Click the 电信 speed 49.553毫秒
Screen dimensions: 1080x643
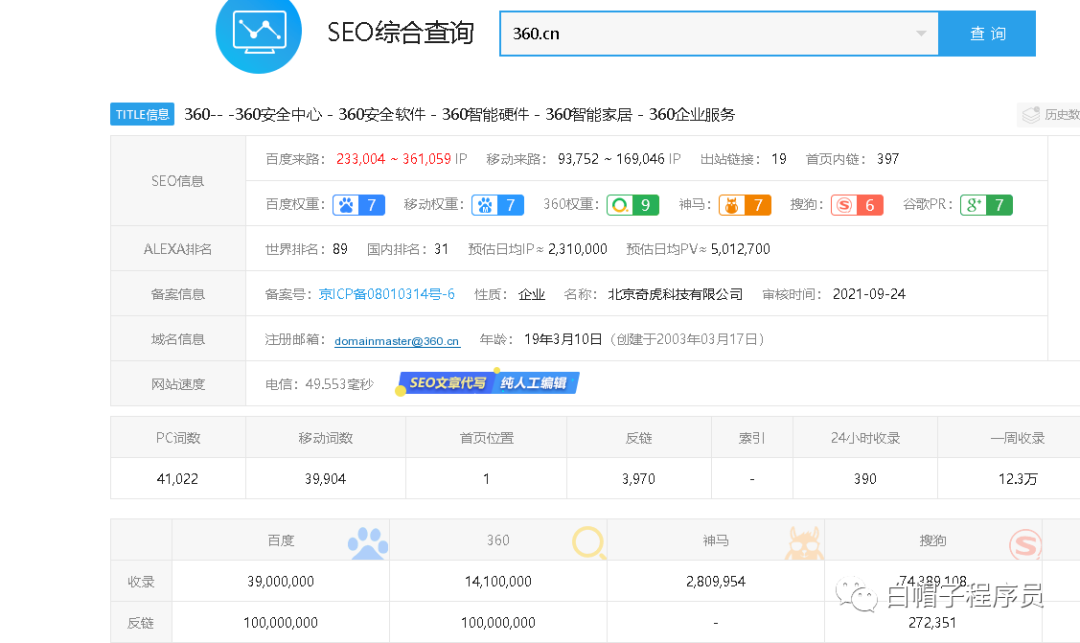339,384
